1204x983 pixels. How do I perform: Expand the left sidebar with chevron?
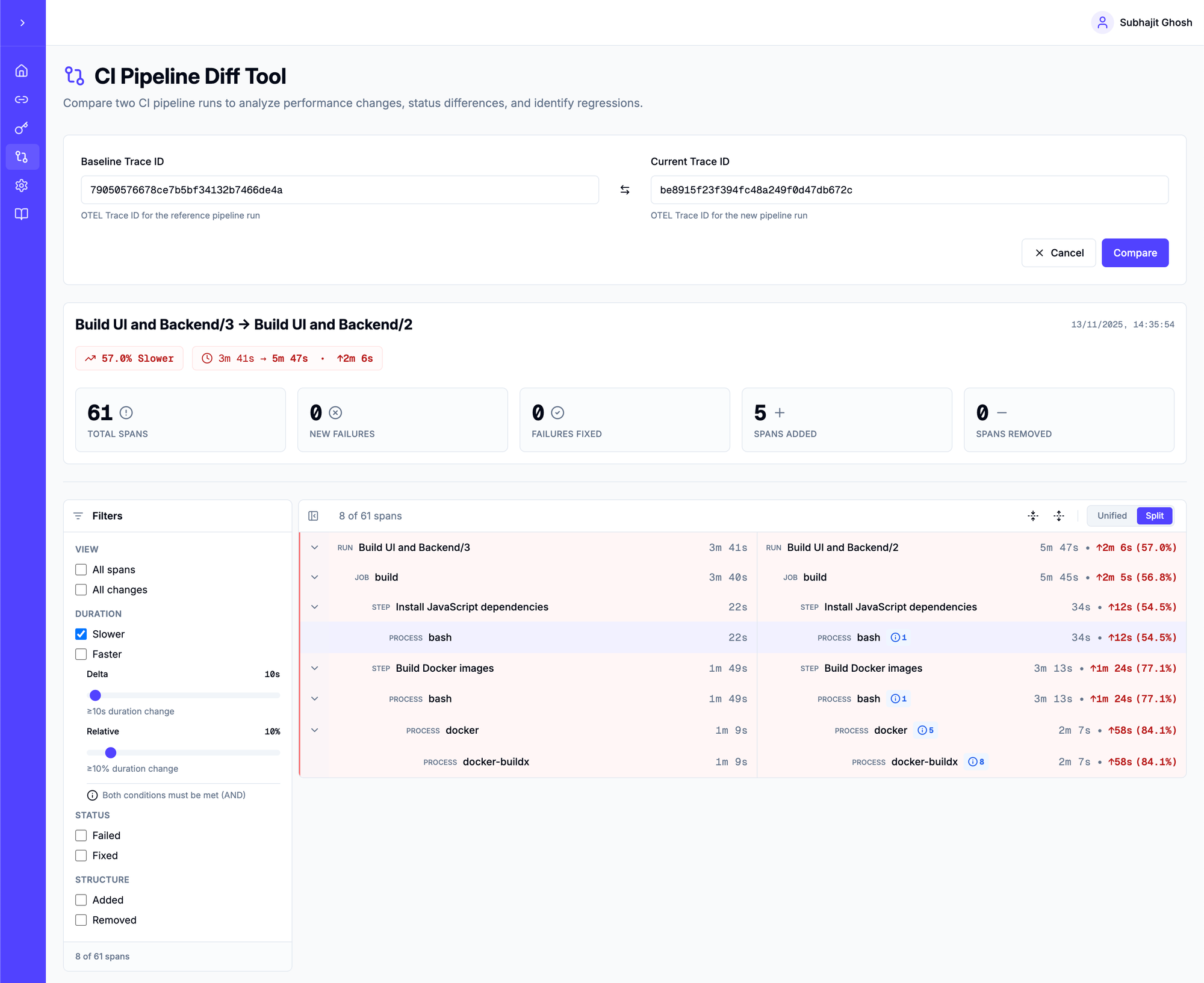pyautogui.click(x=22, y=23)
